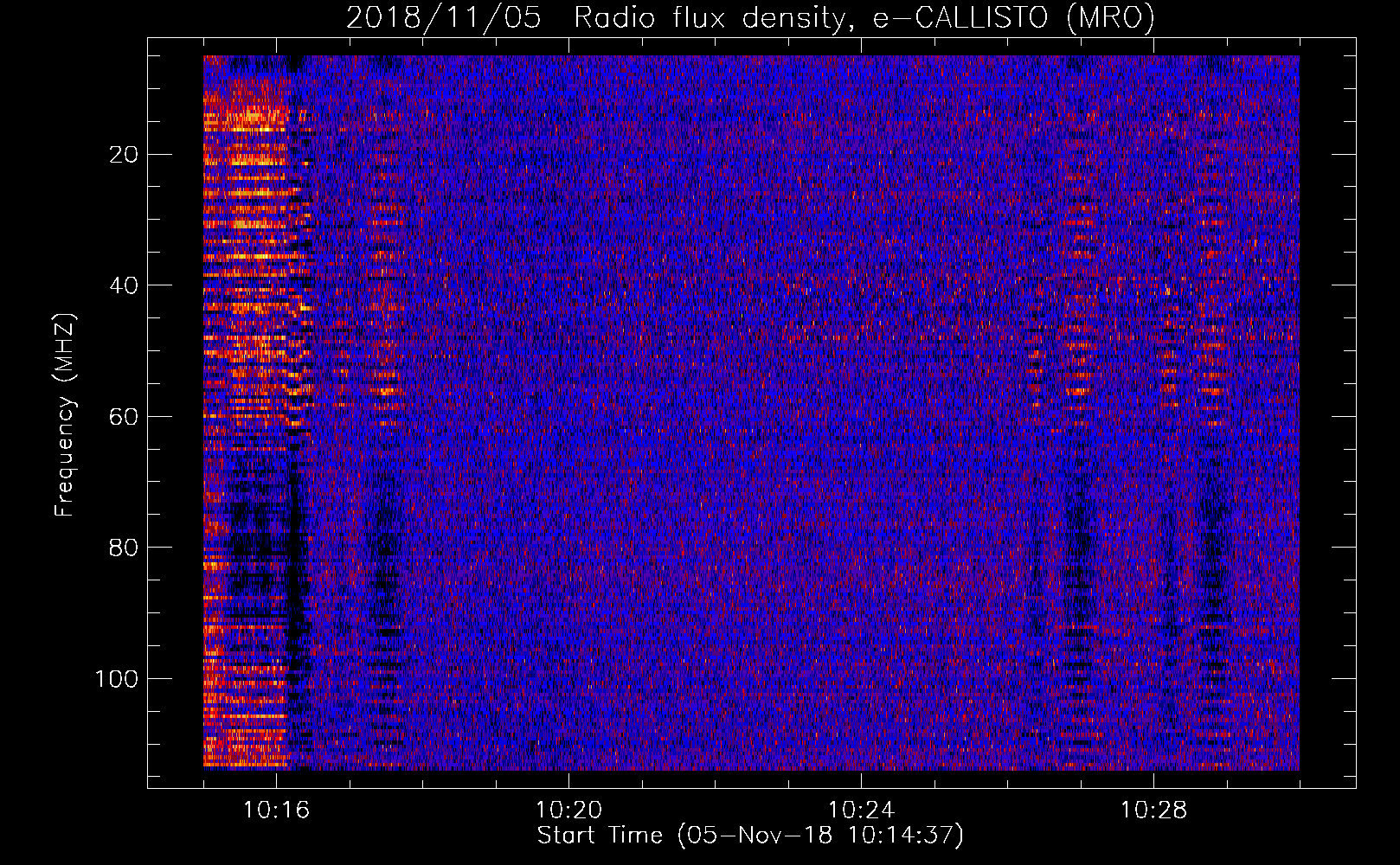Click the x-axis label 'Start Time (05-Nov-18 10:14:37)'

pyautogui.click(x=750, y=836)
